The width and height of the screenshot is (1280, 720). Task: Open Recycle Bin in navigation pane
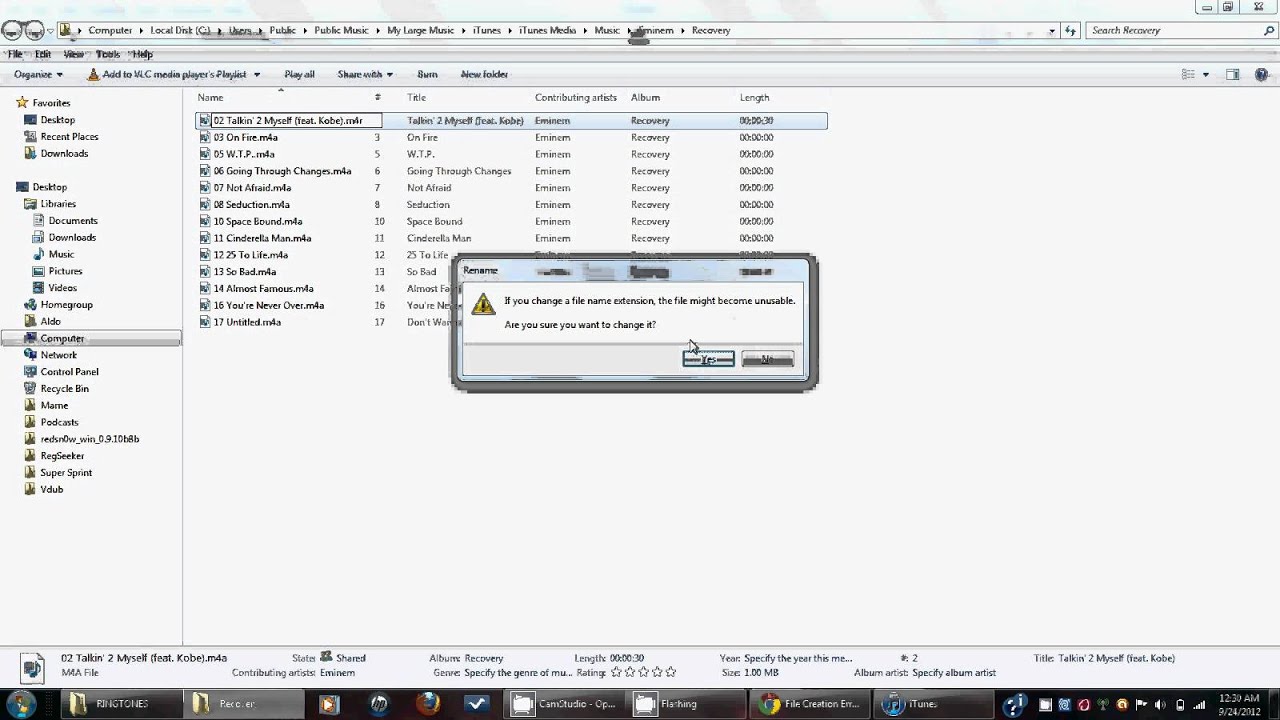point(64,389)
